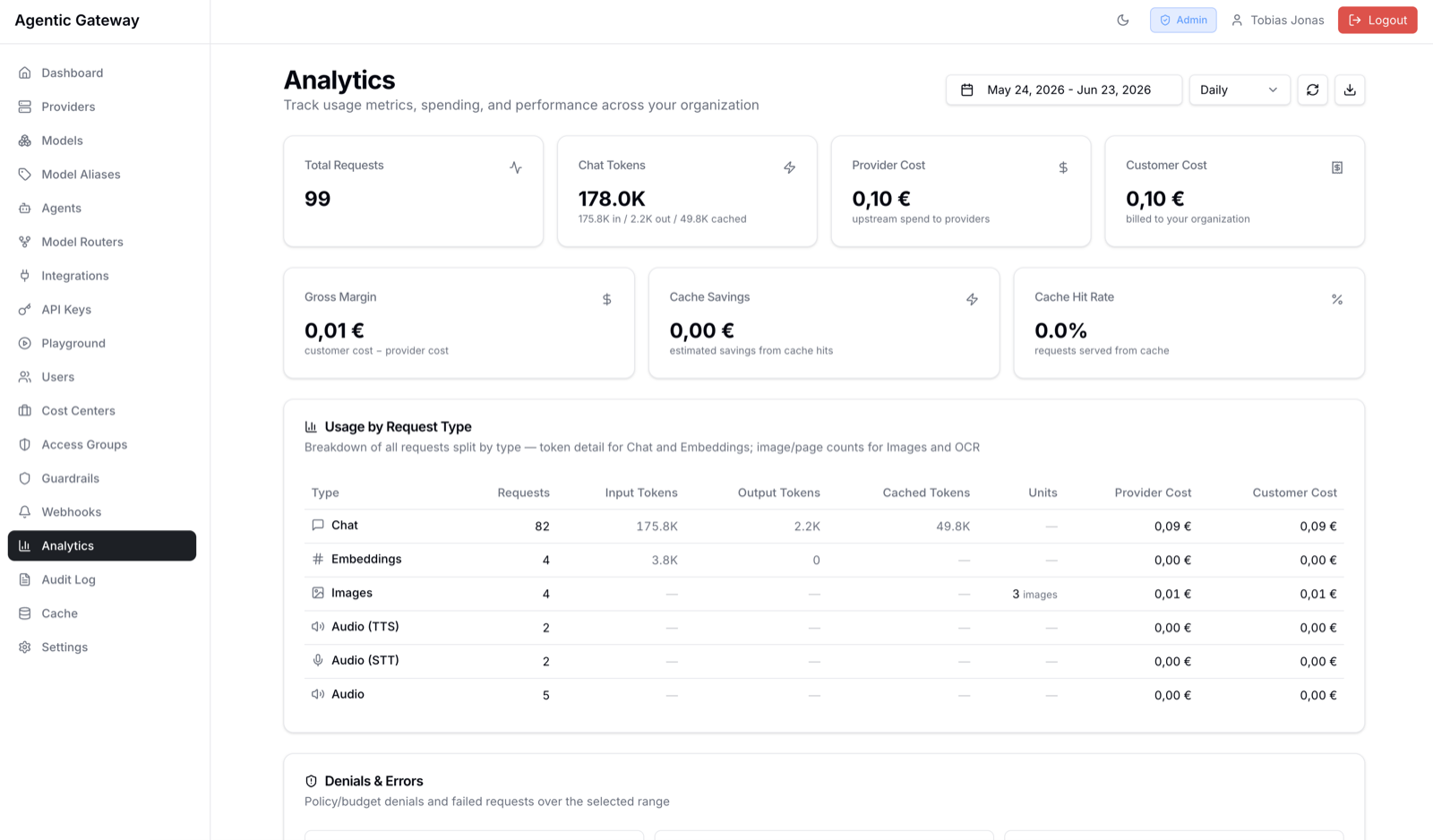This screenshot has width=1433, height=840.
Task: Click the Audio (TTS) speaker icon
Action: 318,627
